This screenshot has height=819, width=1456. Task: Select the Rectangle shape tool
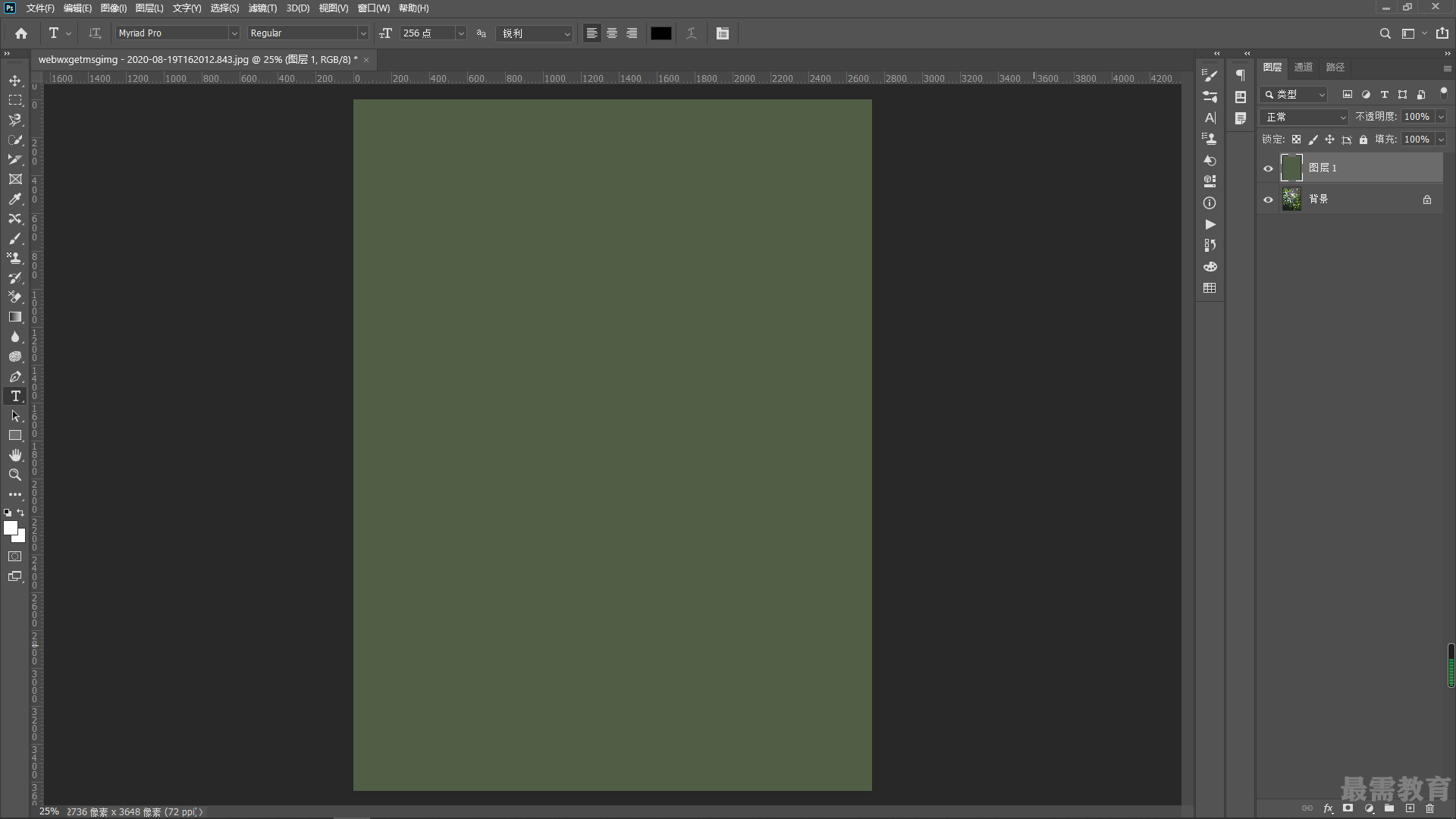coord(15,435)
